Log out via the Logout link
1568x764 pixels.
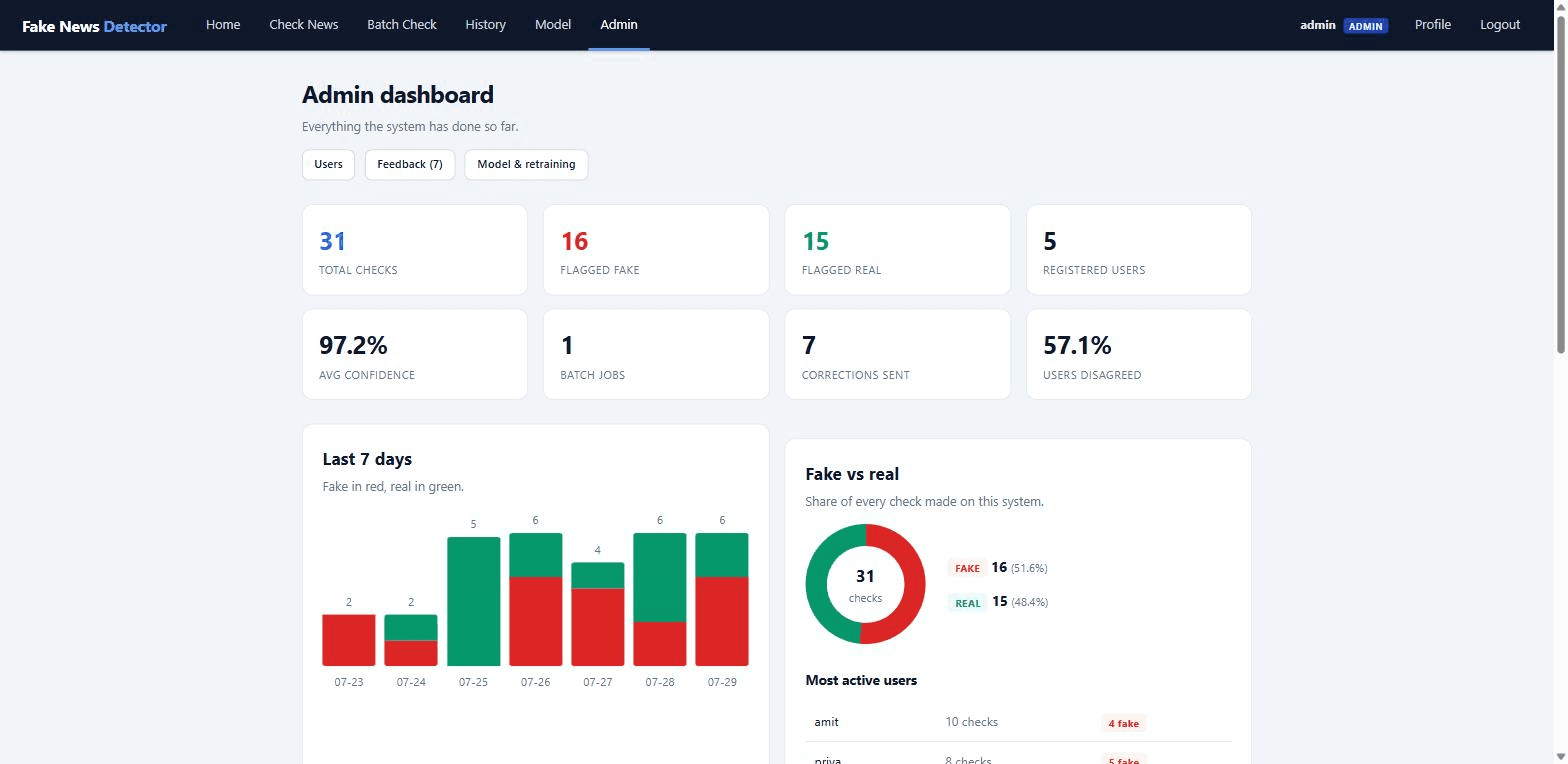(x=1500, y=25)
